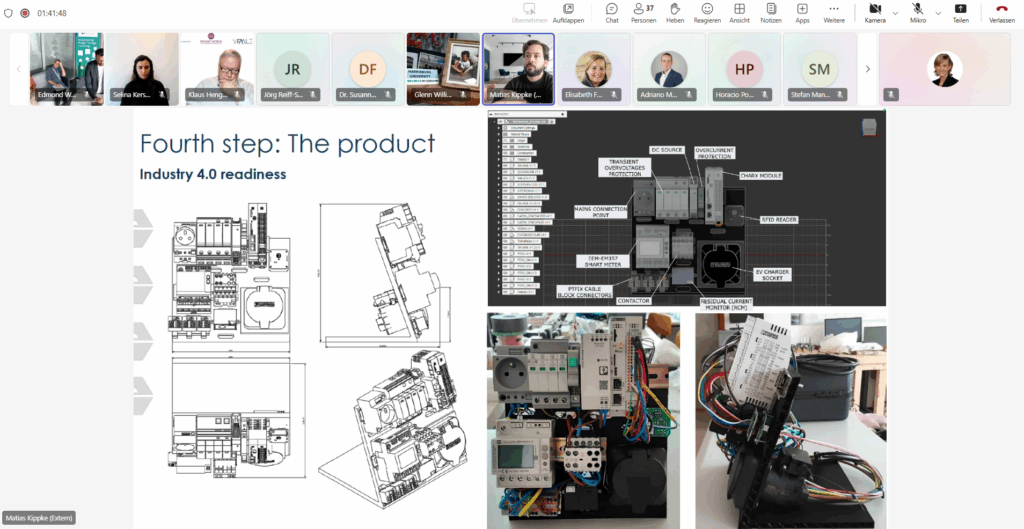Expand the Kamera options dropdown arrow
The height and width of the screenshot is (529, 1024).
click(x=895, y=12)
